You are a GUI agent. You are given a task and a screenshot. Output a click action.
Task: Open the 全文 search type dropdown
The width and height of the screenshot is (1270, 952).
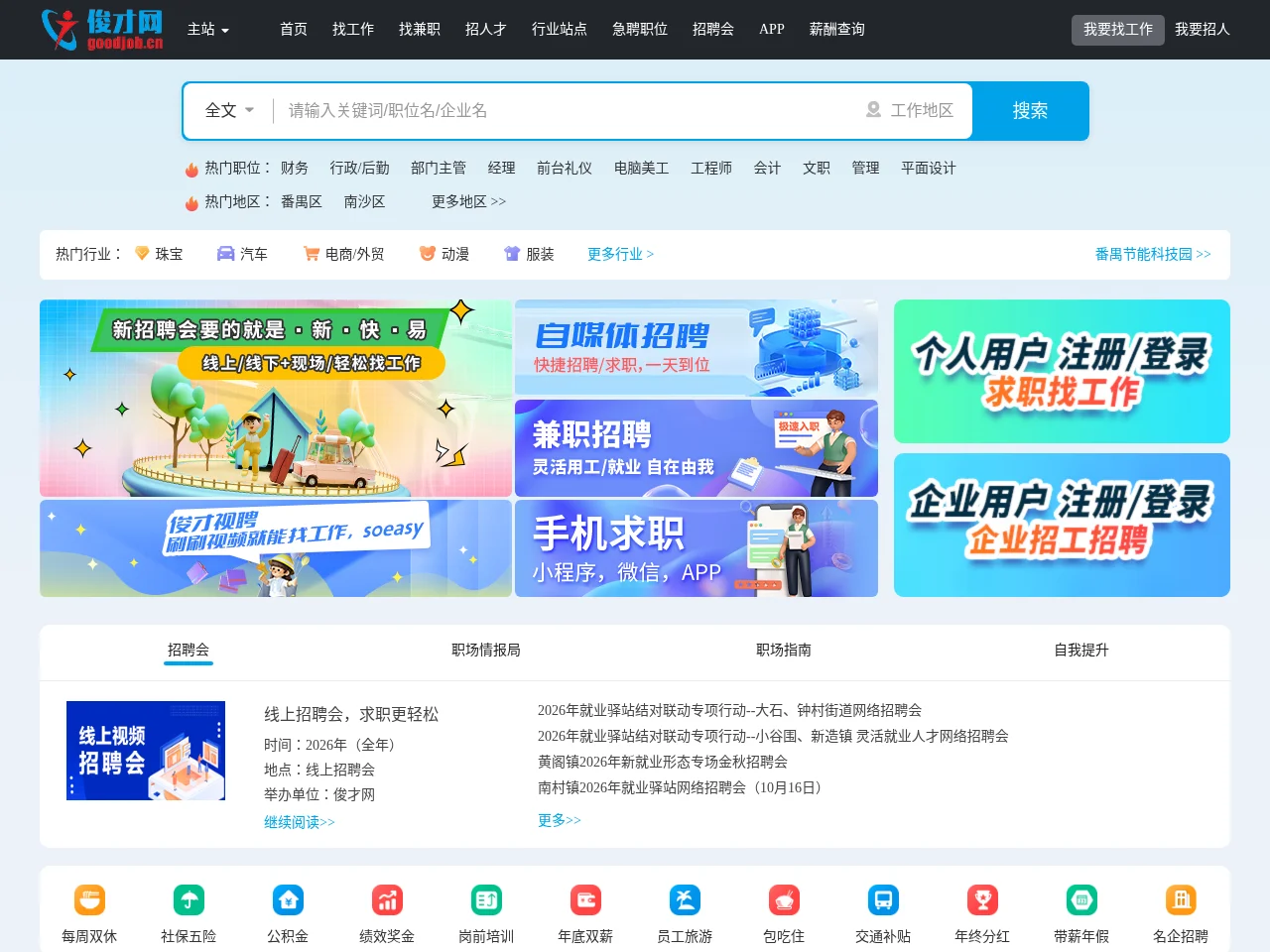pyautogui.click(x=229, y=110)
